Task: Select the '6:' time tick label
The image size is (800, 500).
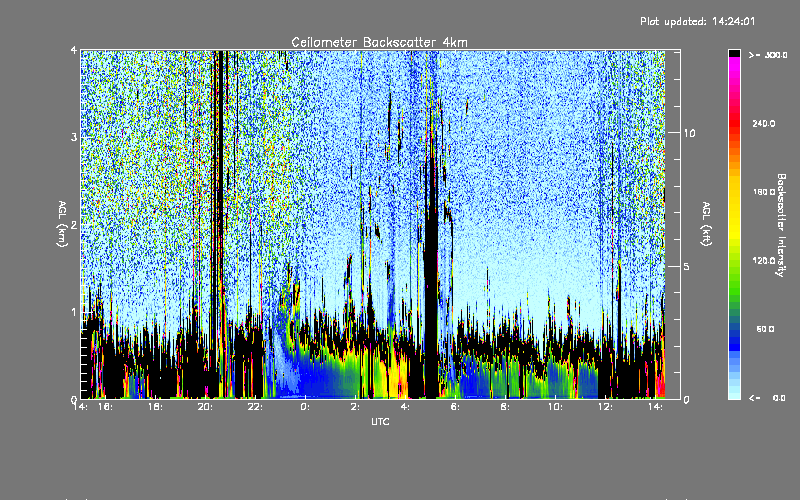Action: [x=455, y=407]
